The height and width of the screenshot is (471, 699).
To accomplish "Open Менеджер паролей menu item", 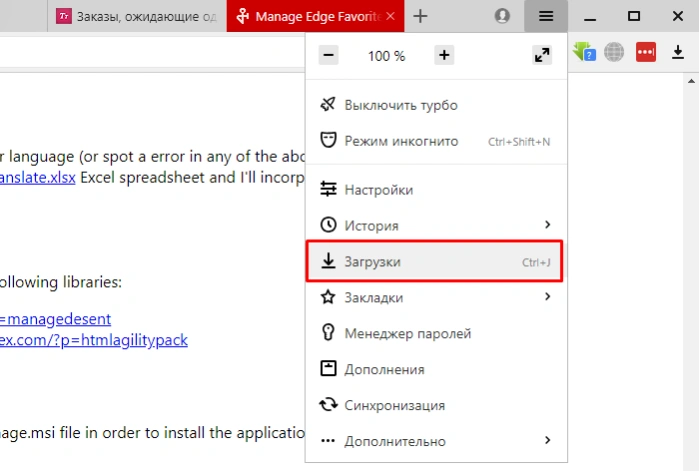I will [436, 333].
